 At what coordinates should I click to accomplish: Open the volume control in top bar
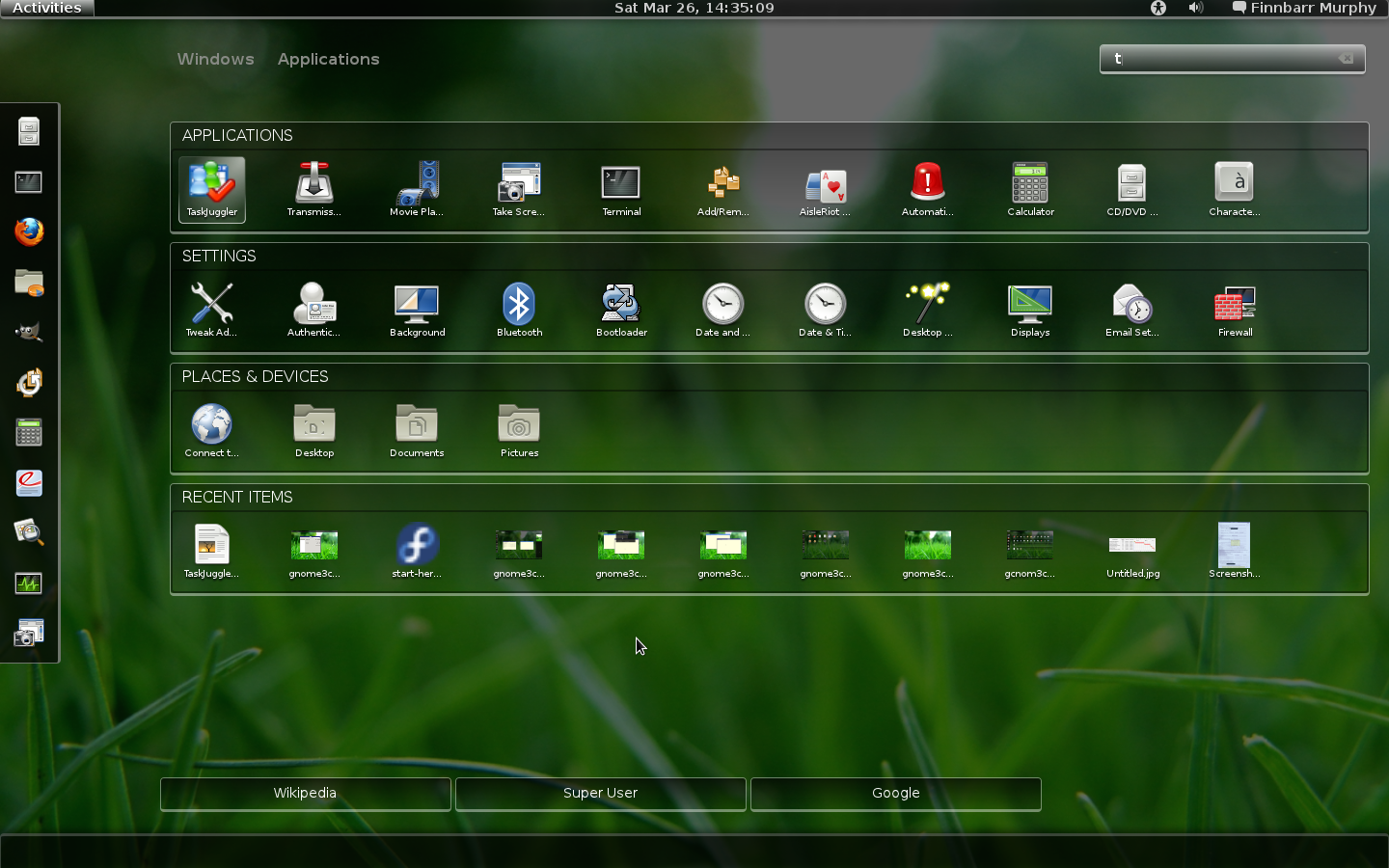pyautogui.click(x=1196, y=8)
